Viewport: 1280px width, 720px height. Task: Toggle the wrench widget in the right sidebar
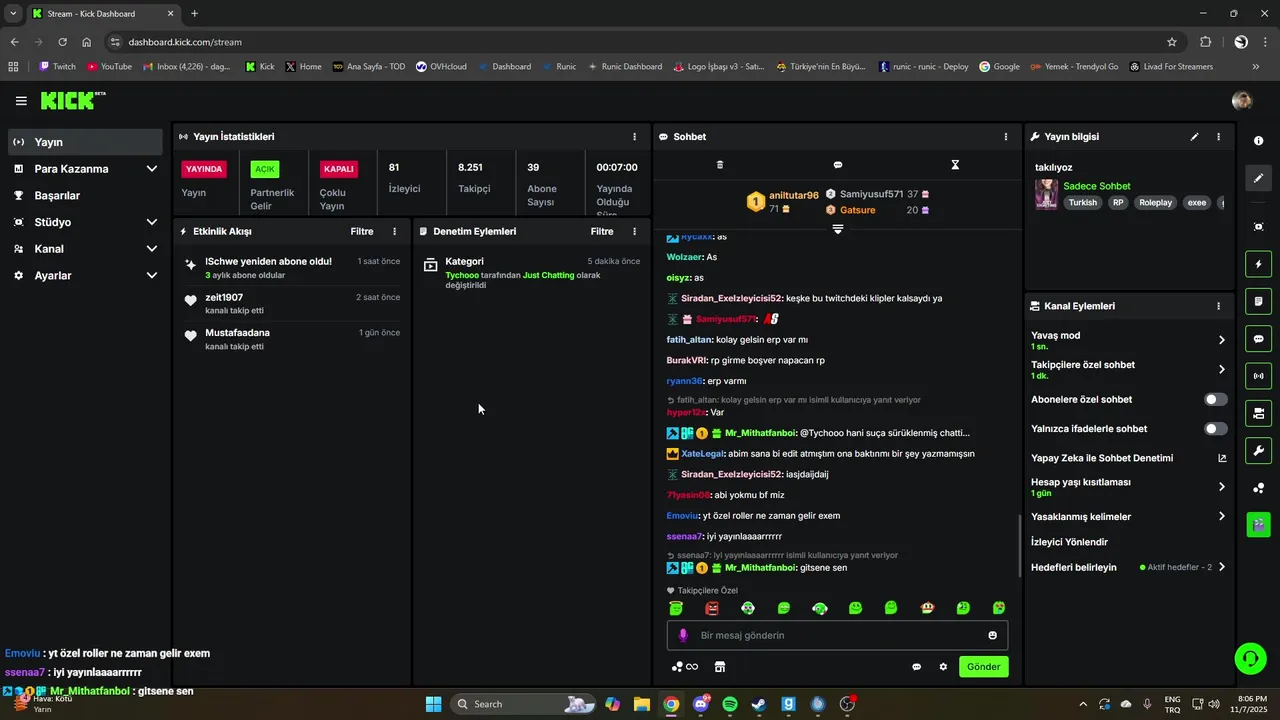(1258, 450)
